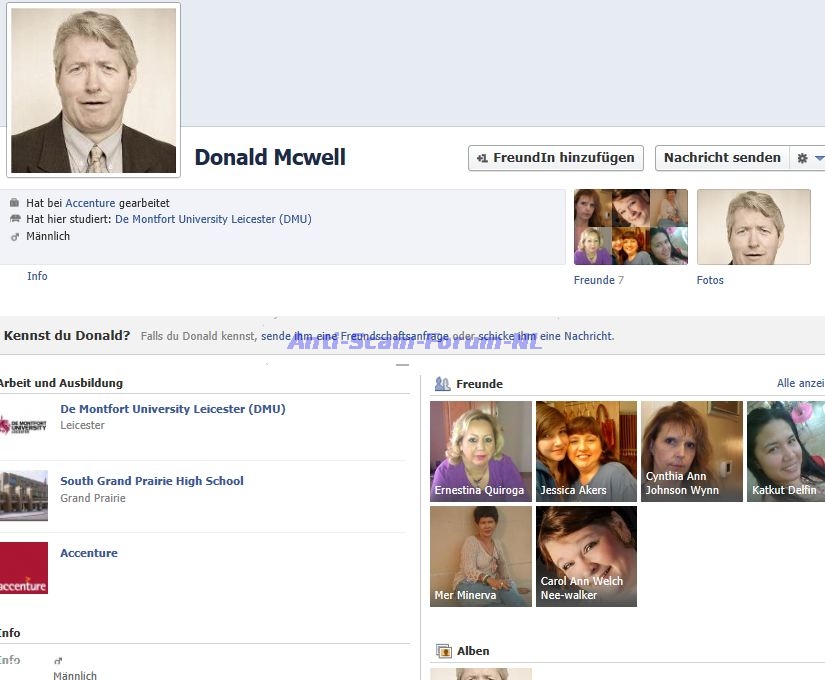Click the Alben album icon
Screen dimensions: 825x680
pos(444,651)
